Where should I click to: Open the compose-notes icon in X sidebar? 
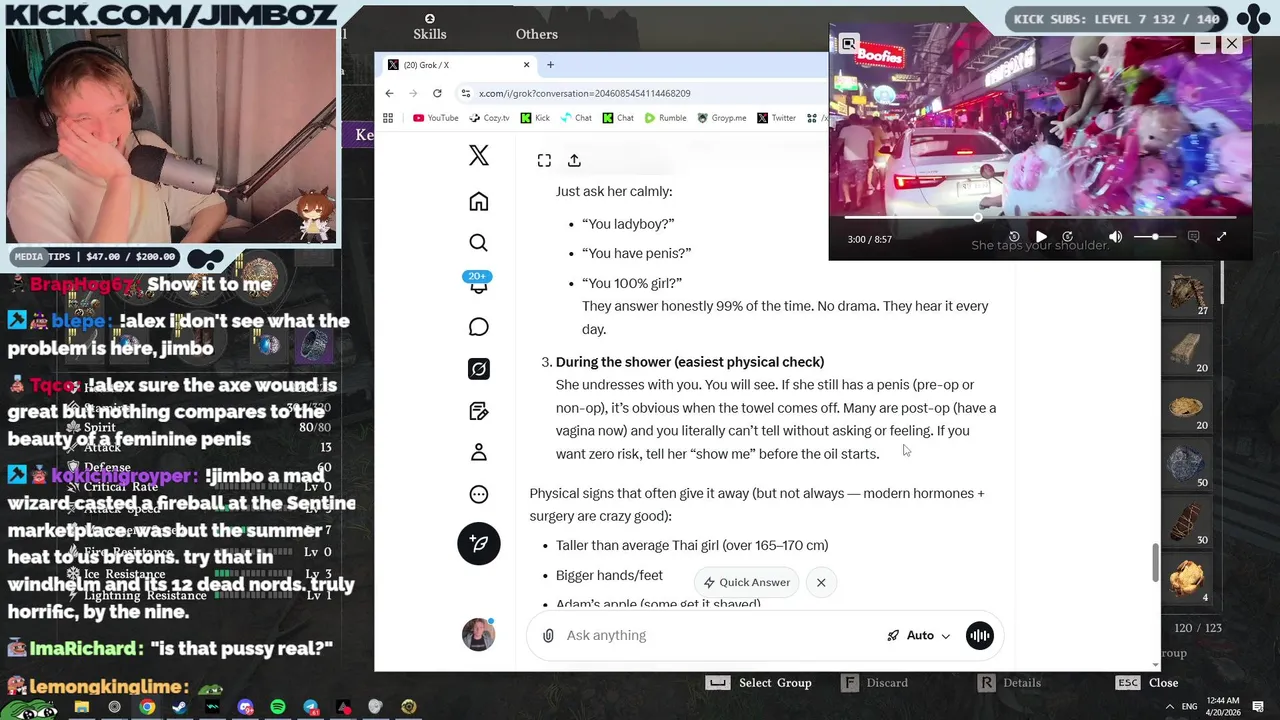pos(479,411)
